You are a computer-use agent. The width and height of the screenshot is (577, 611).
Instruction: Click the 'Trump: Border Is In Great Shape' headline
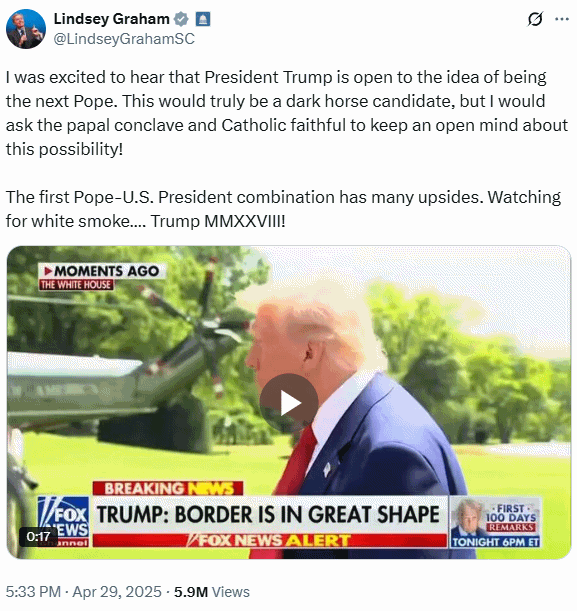point(268,514)
